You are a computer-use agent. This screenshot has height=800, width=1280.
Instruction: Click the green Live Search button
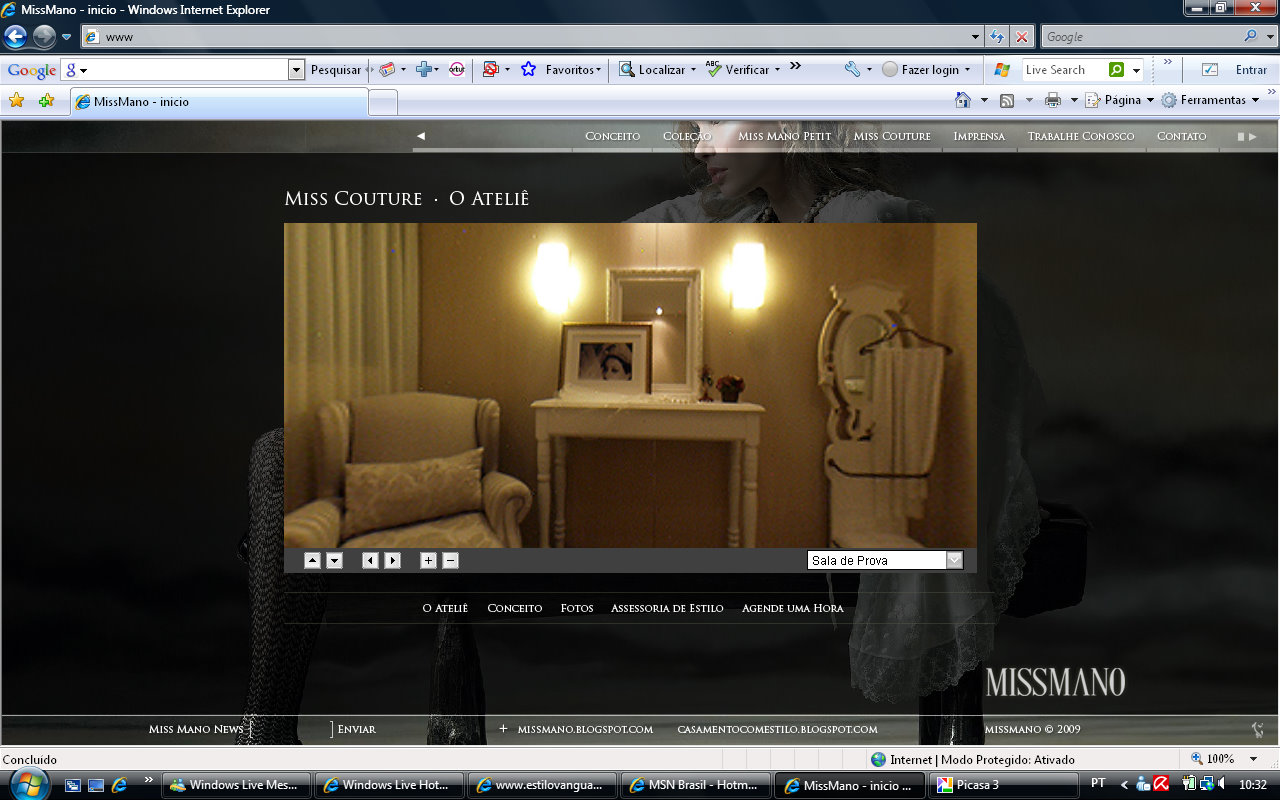pos(1117,70)
